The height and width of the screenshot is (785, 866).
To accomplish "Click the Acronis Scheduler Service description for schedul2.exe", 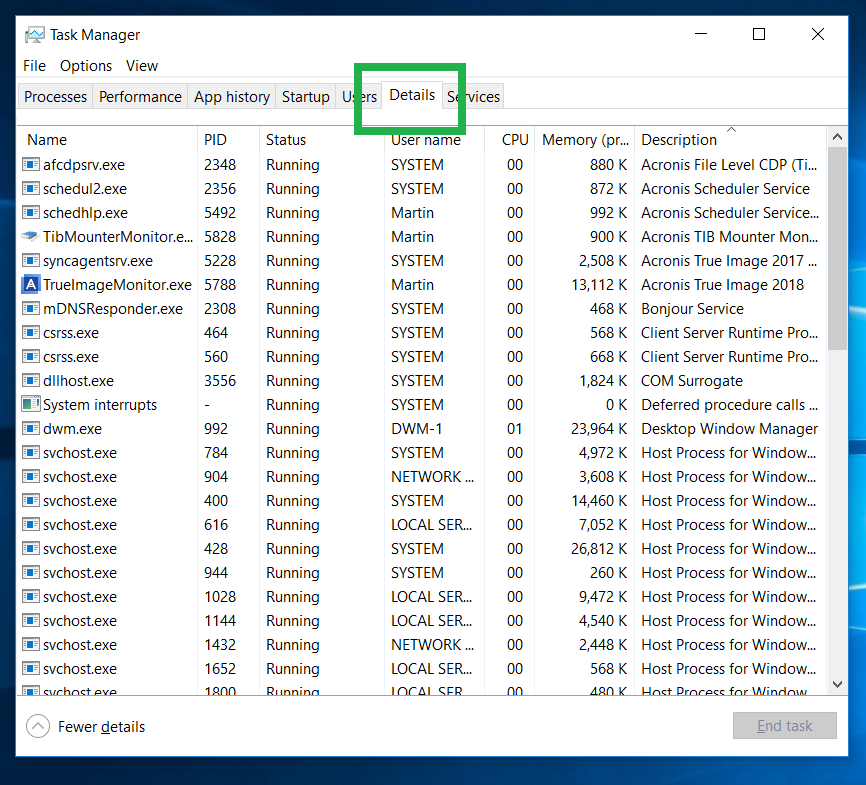I will pyautogui.click(x=725, y=188).
